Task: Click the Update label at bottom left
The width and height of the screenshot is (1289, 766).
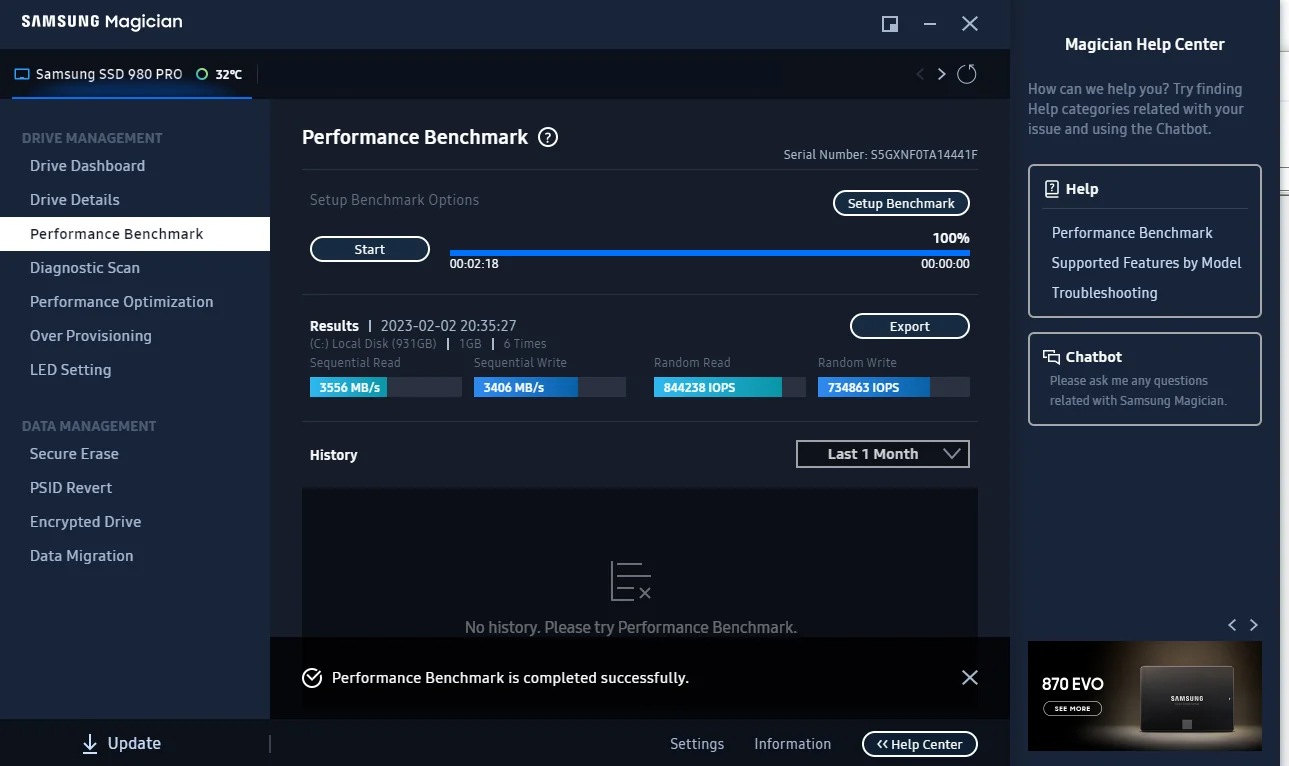Action: coord(134,744)
